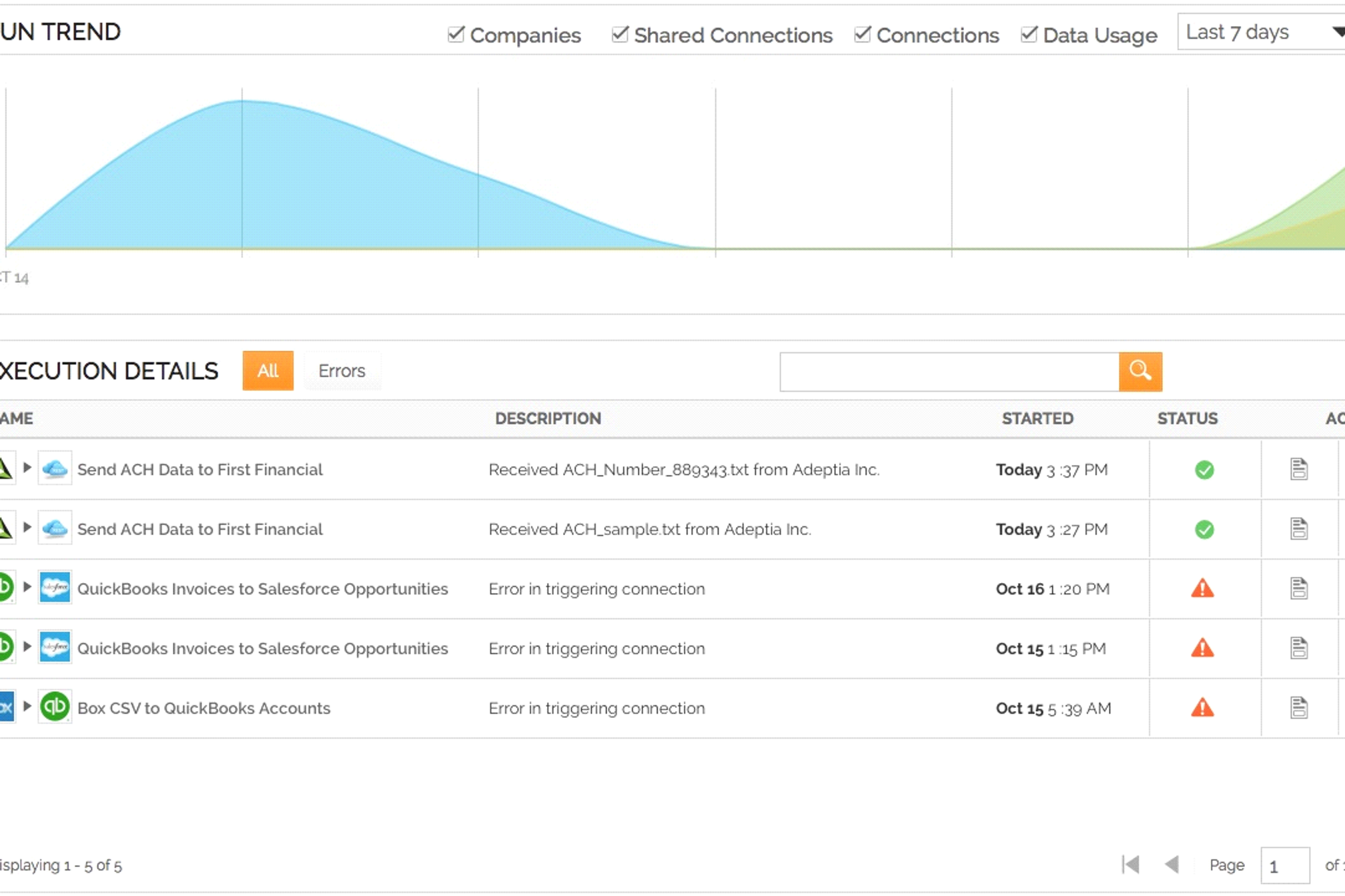Switch to the Errors filter tab
The height and width of the screenshot is (896, 1345).
(342, 371)
